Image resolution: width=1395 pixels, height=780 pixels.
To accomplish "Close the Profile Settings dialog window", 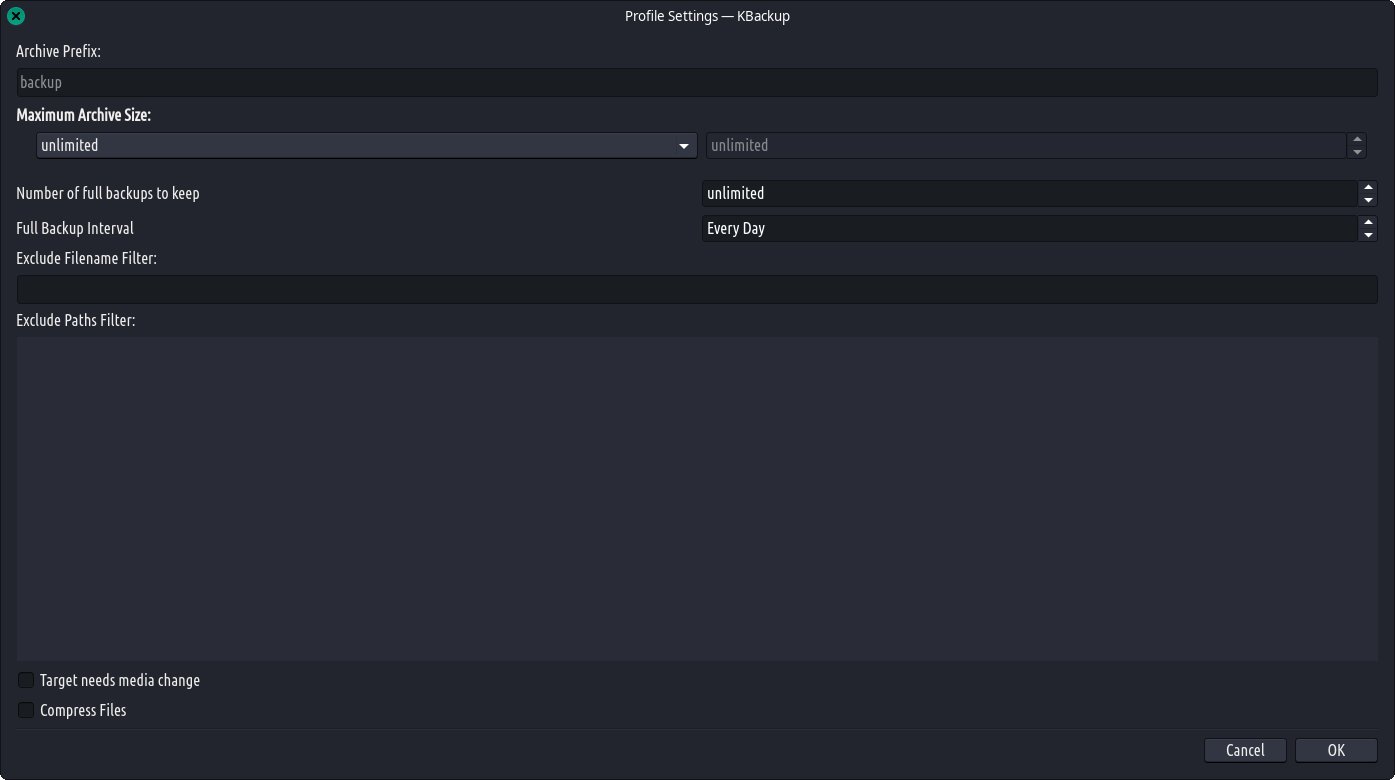I will (16, 16).
